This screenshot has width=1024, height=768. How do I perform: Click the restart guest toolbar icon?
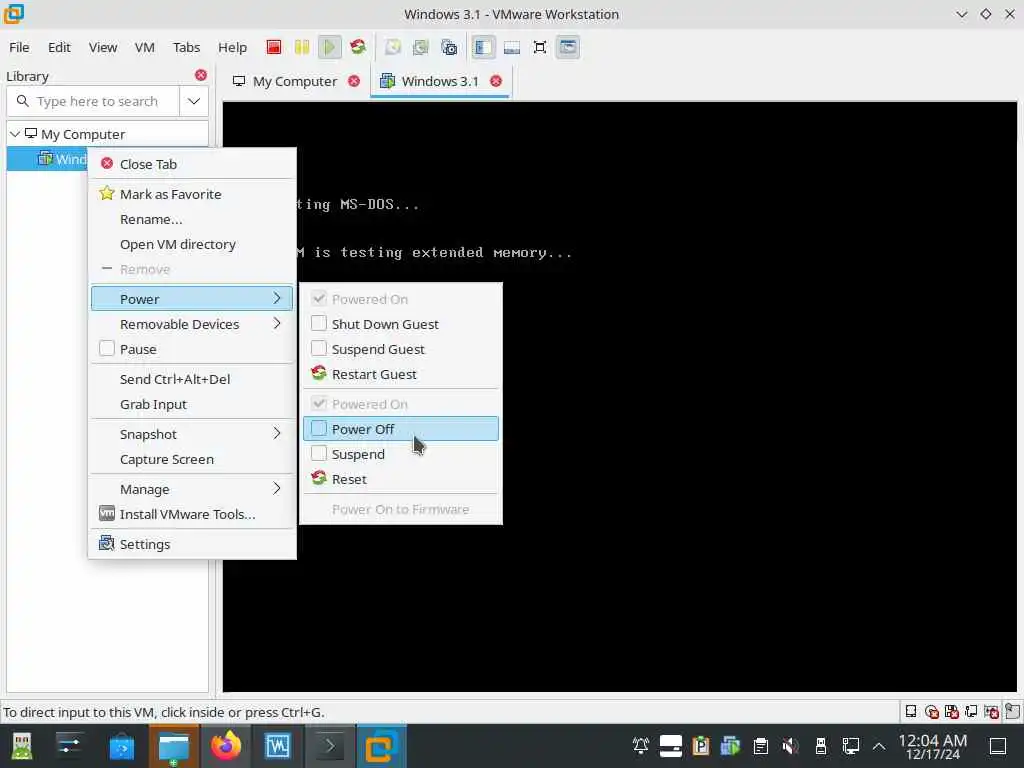[x=358, y=47]
